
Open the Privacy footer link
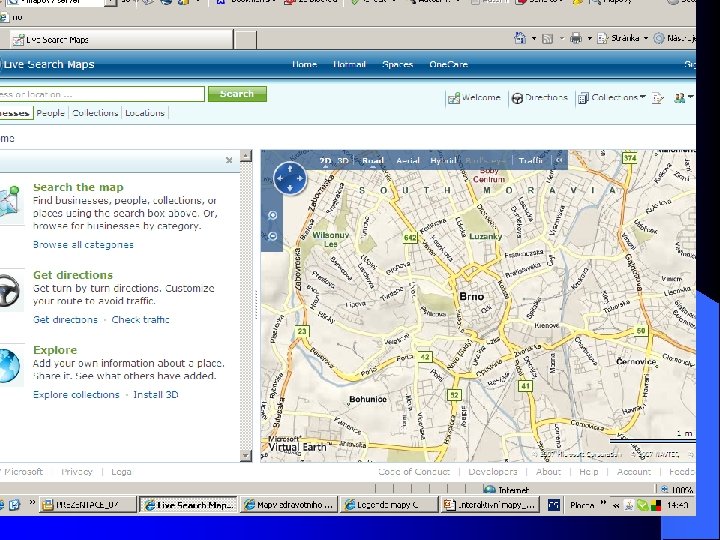(x=77, y=472)
